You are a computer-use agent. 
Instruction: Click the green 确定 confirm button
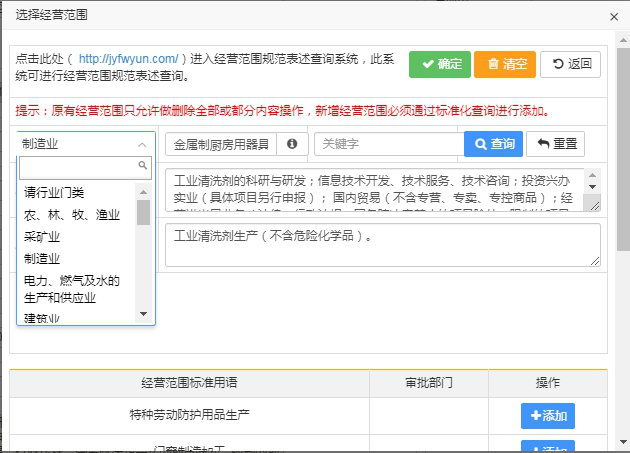coord(439,64)
